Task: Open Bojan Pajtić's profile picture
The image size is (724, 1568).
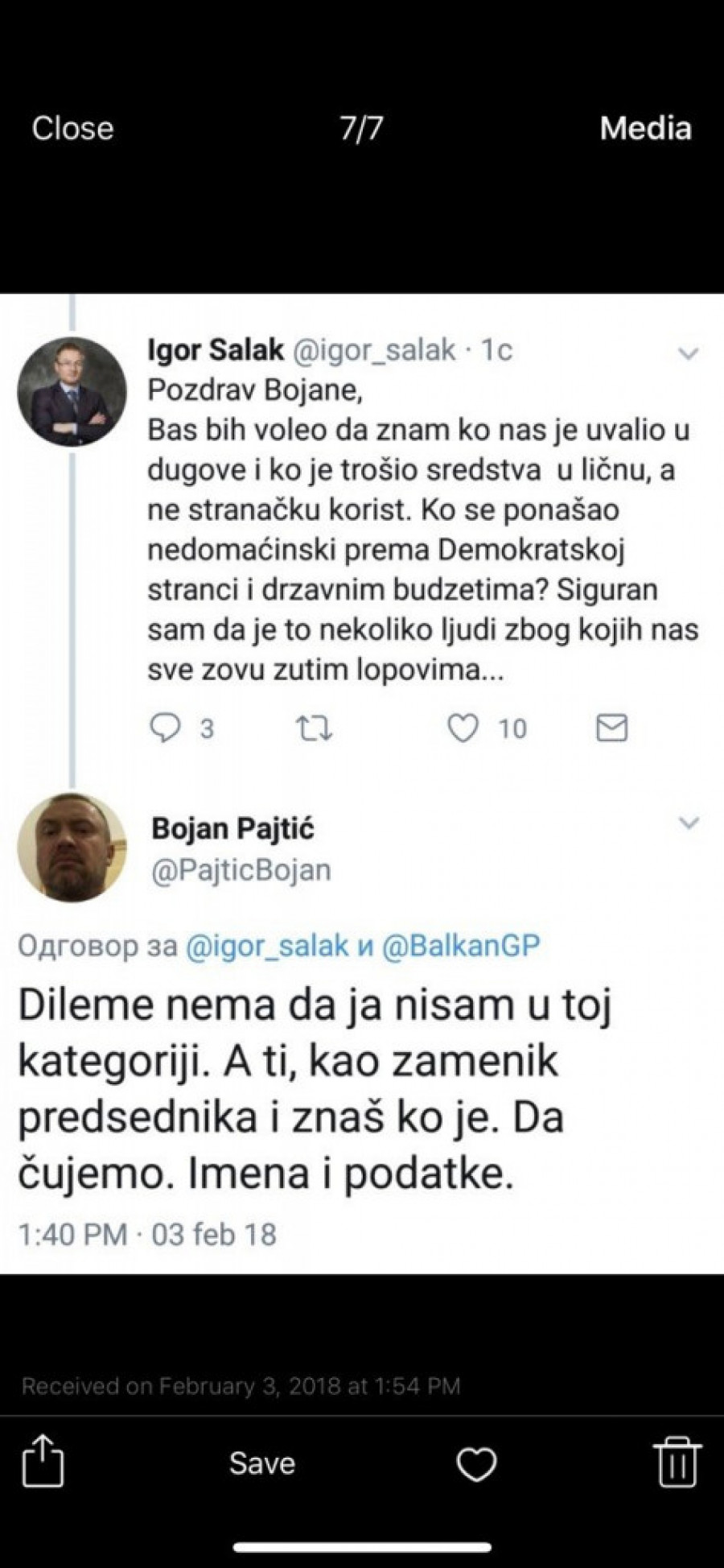Action: click(72, 848)
